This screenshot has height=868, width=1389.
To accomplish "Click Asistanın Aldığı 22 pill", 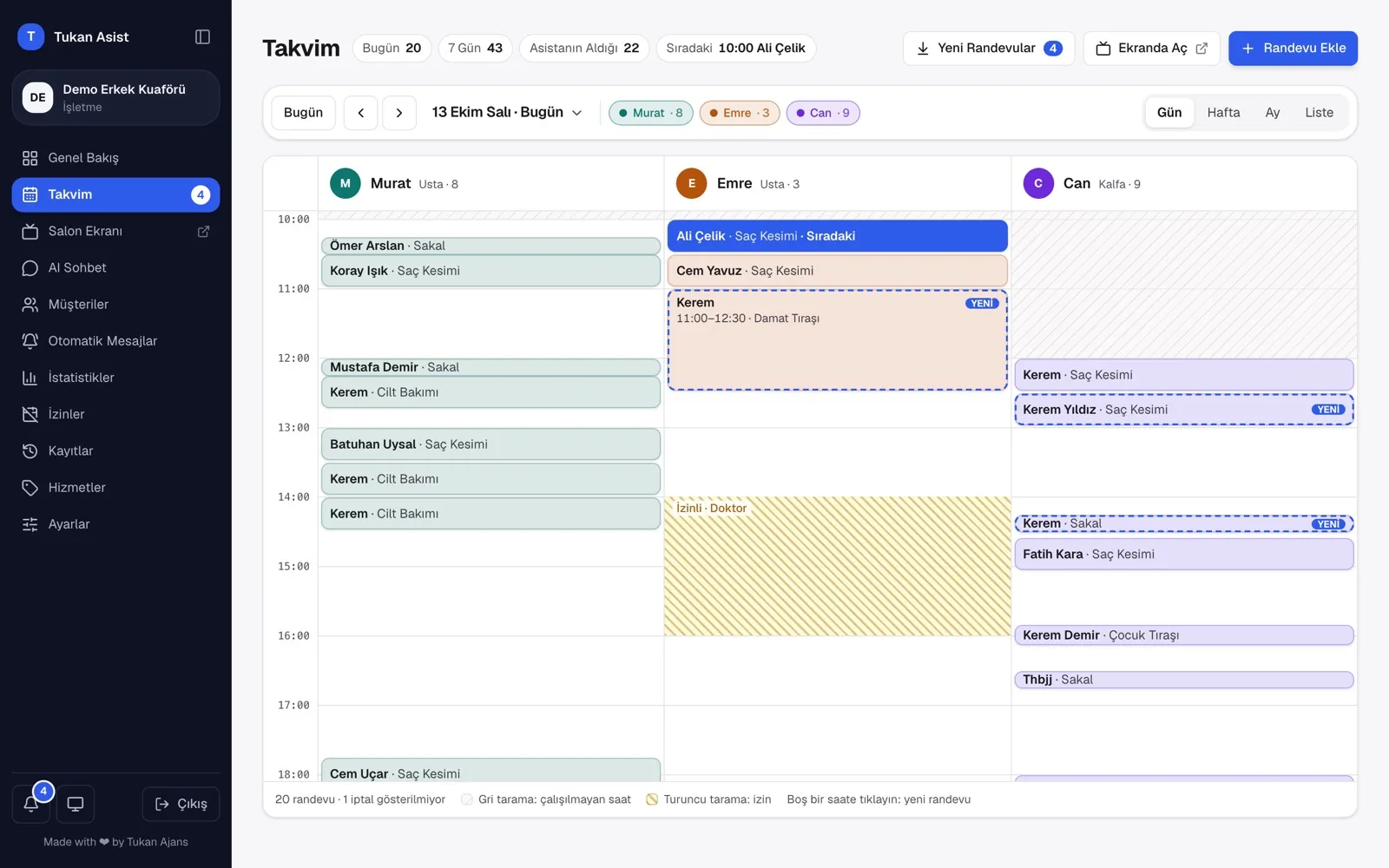I will (584, 49).
